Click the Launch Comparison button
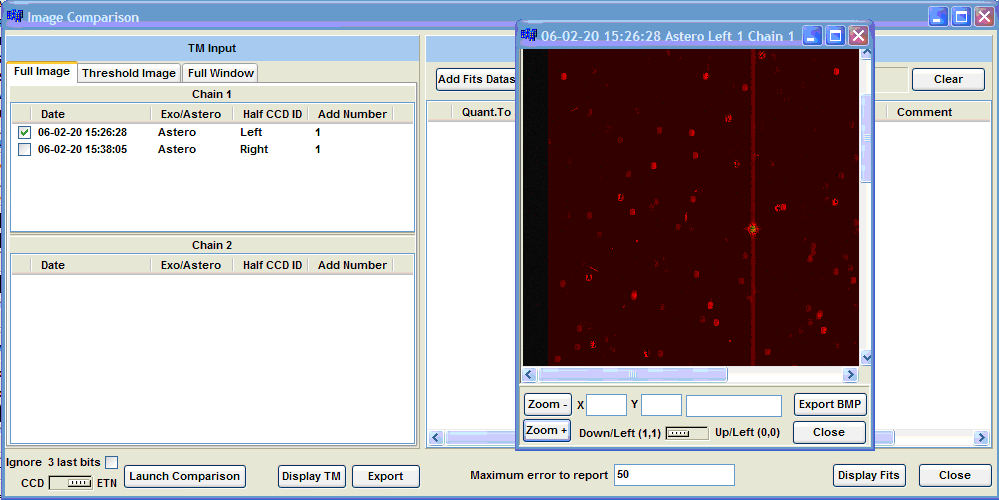This screenshot has height=500, width=999. click(x=185, y=476)
